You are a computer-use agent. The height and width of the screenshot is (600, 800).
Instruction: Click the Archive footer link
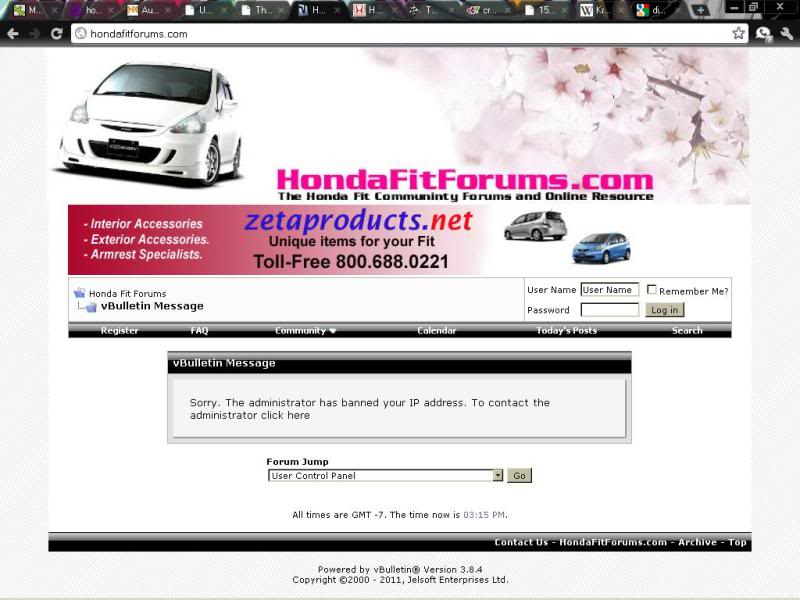point(697,542)
